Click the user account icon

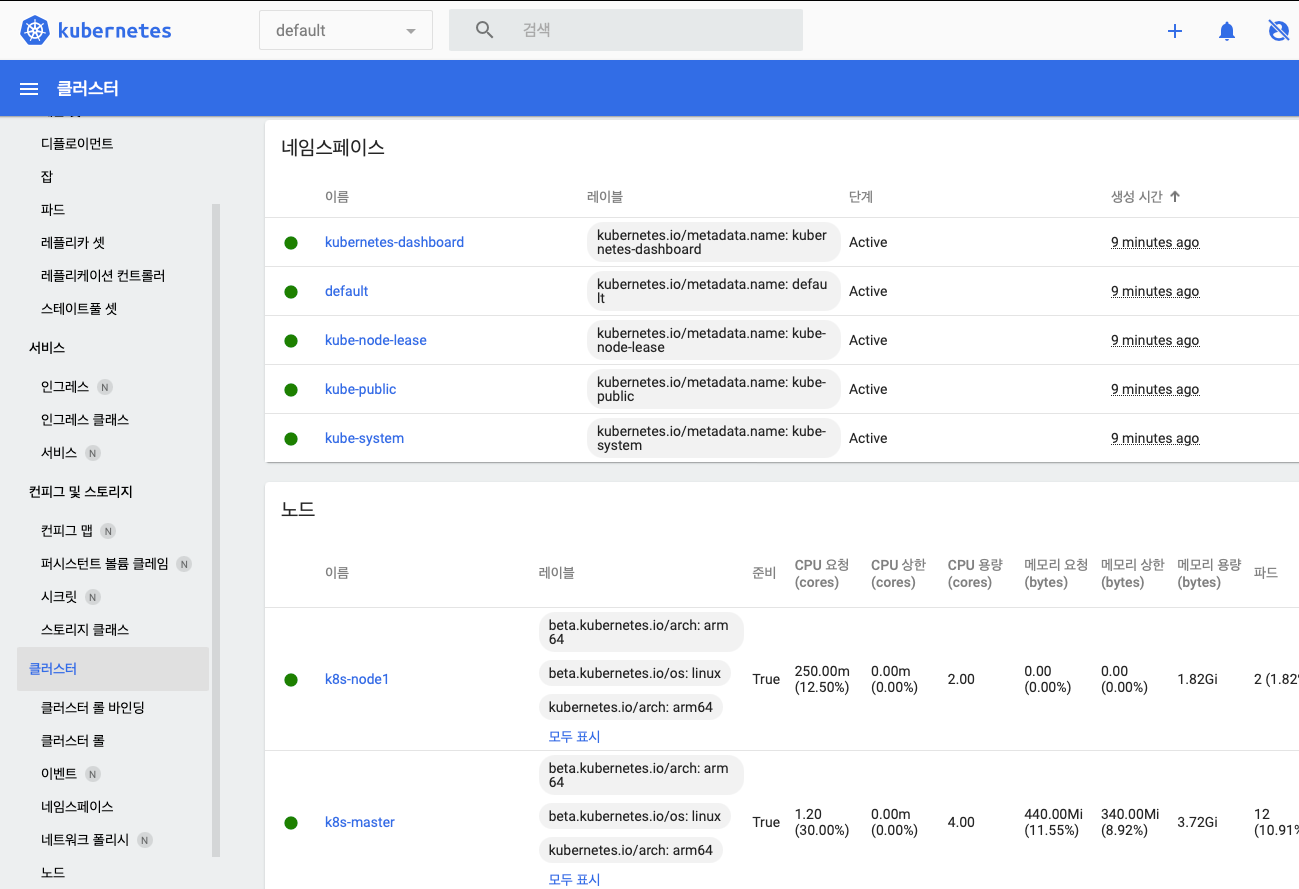click(1278, 30)
